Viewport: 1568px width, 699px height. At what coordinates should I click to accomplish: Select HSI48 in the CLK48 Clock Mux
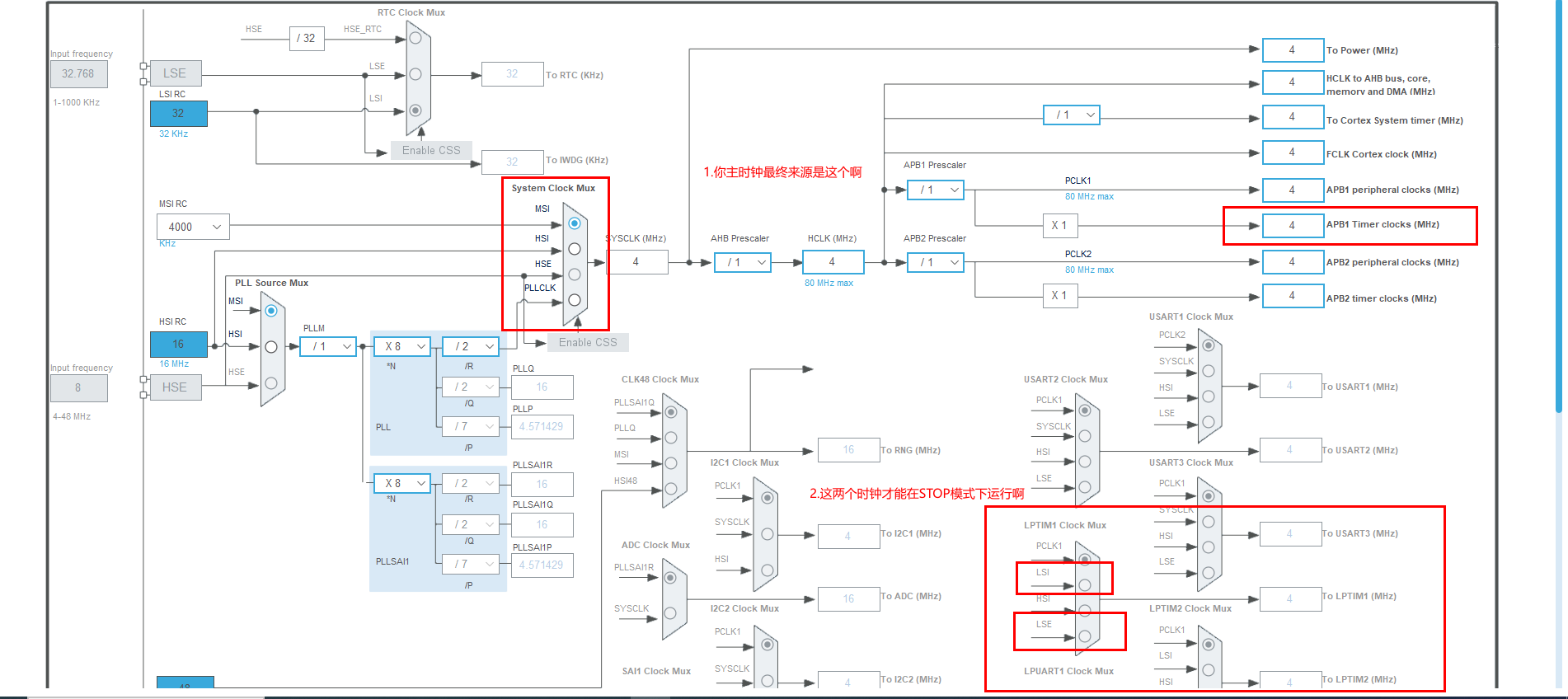click(671, 490)
